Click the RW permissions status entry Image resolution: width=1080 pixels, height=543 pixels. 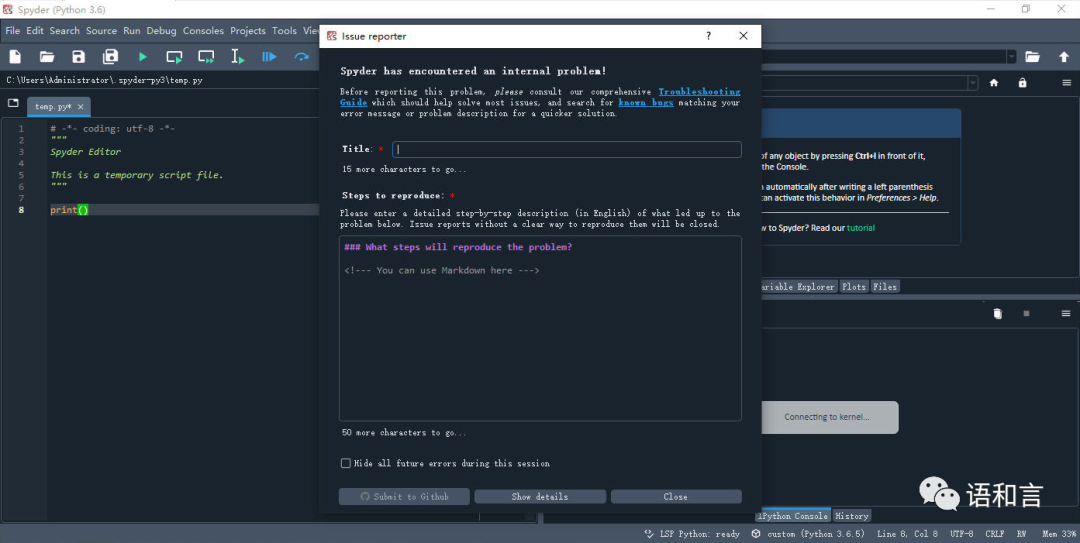tap(1021, 534)
